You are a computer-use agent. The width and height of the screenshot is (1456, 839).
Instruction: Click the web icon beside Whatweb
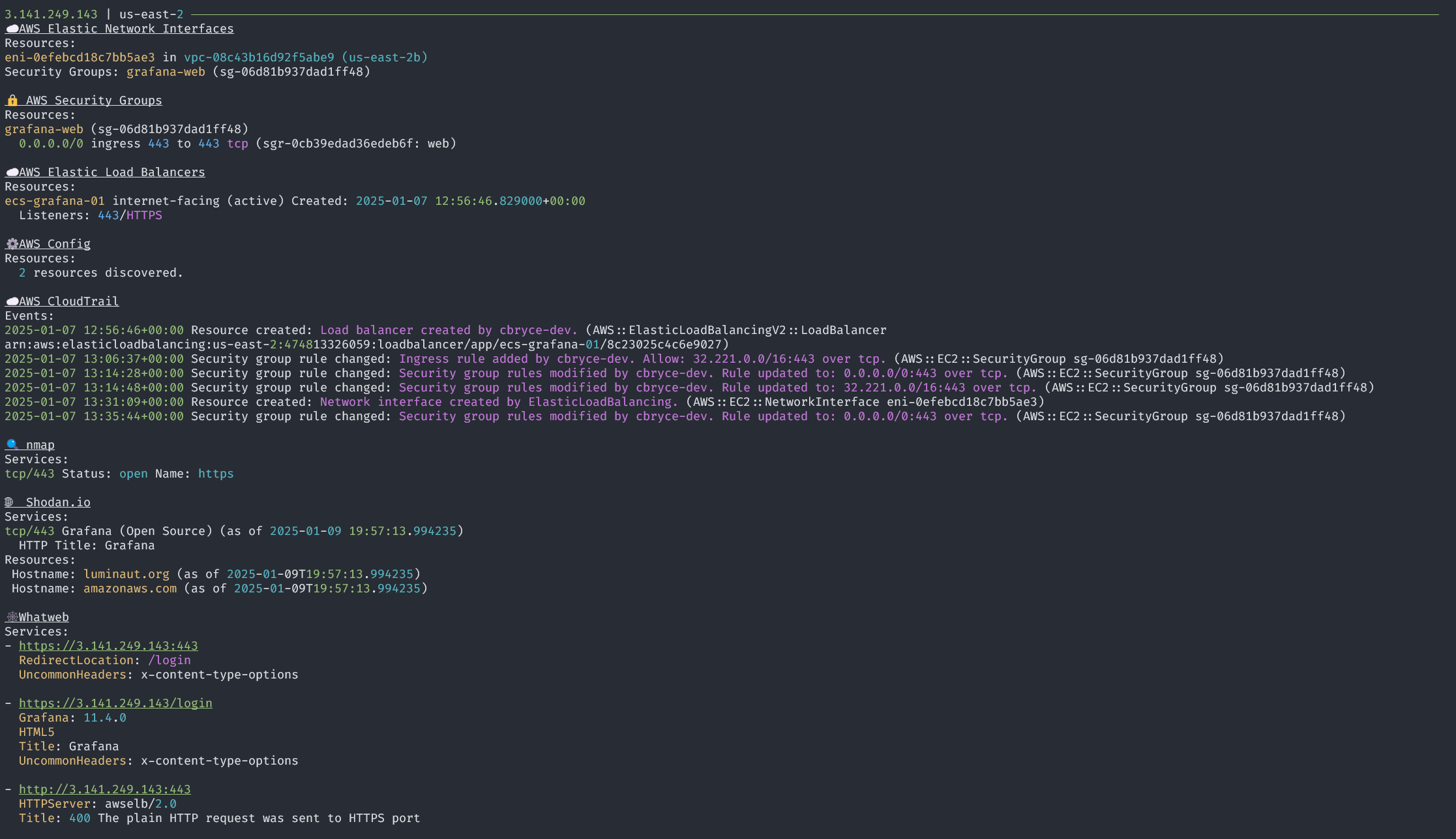pos(12,617)
